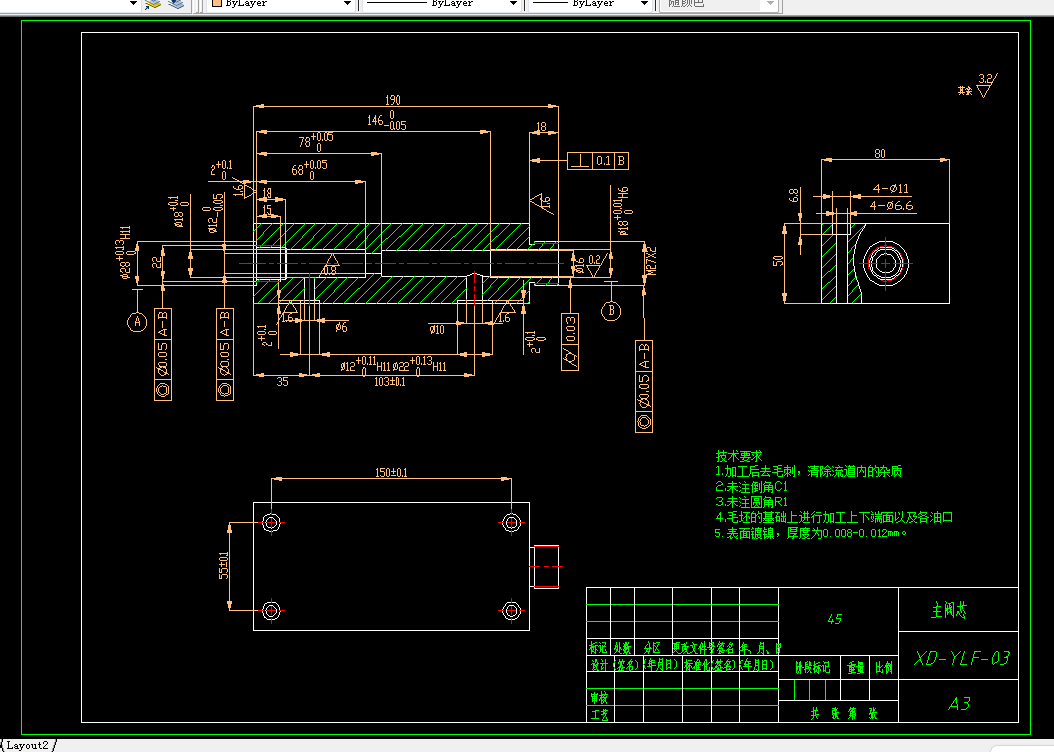Select the perpendicularity tolerance frame 0.1 B
Image resolution: width=1054 pixels, height=752 pixels.
tap(598, 161)
